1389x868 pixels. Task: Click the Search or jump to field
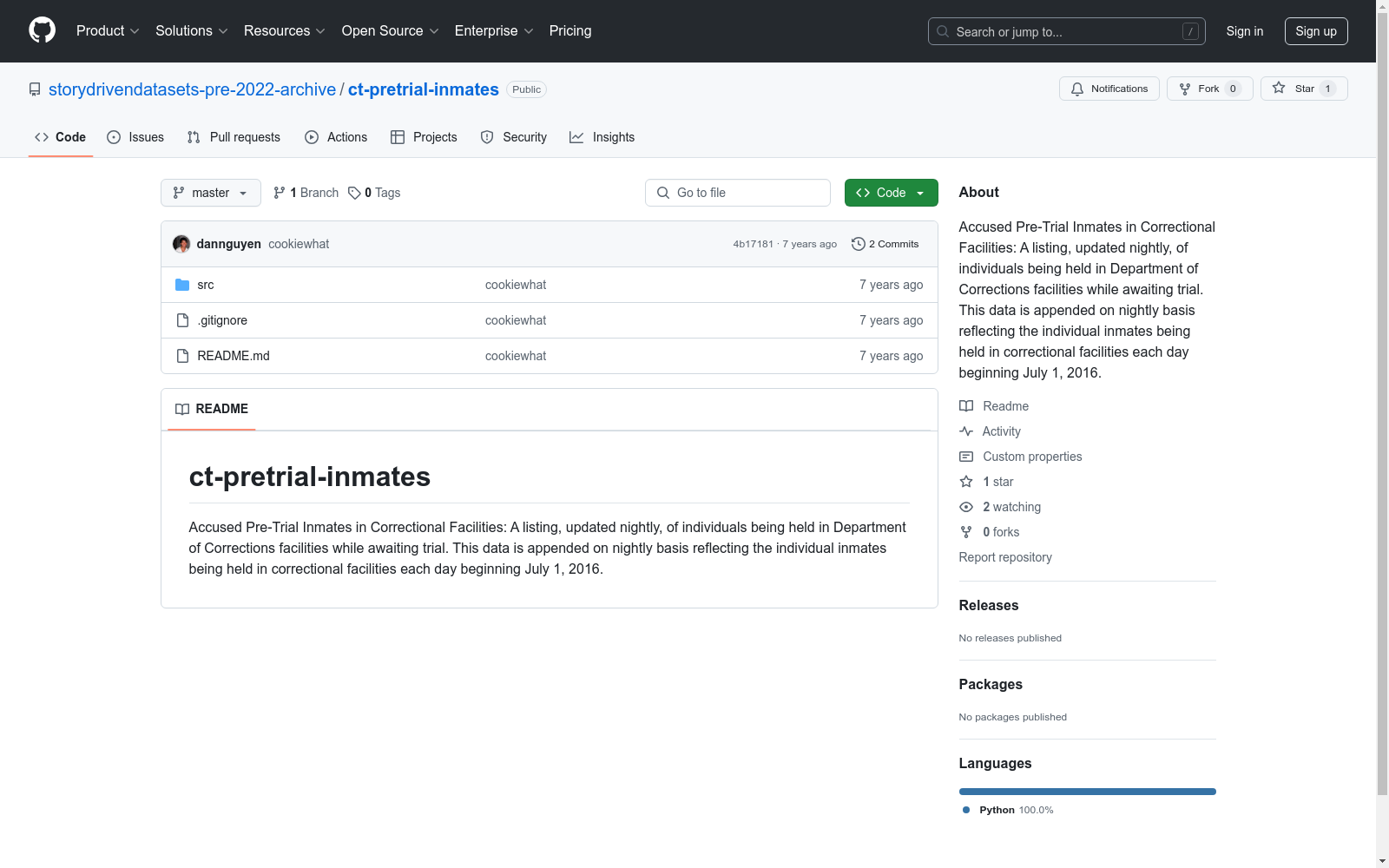pyautogui.click(x=1067, y=31)
